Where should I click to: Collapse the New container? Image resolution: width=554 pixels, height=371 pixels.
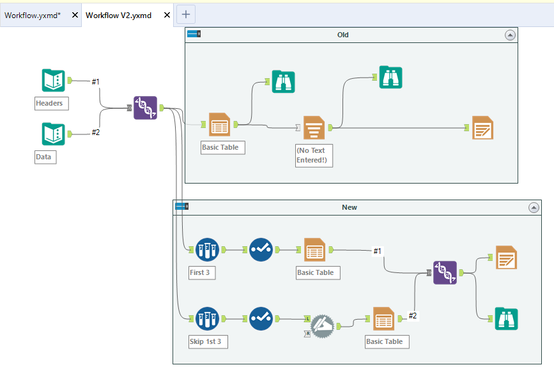534,207
